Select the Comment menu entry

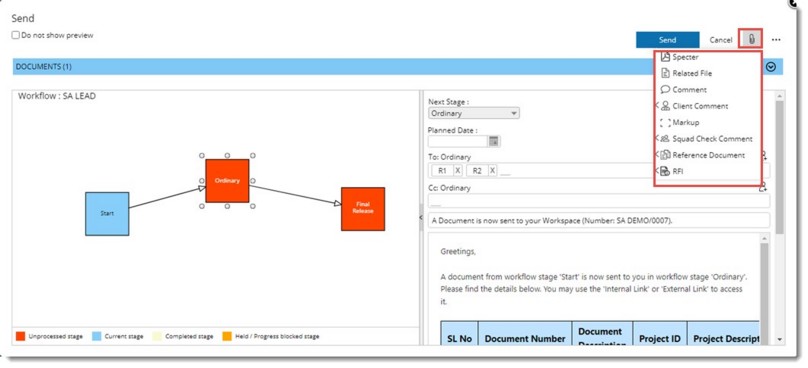click(x=689, y=90)
